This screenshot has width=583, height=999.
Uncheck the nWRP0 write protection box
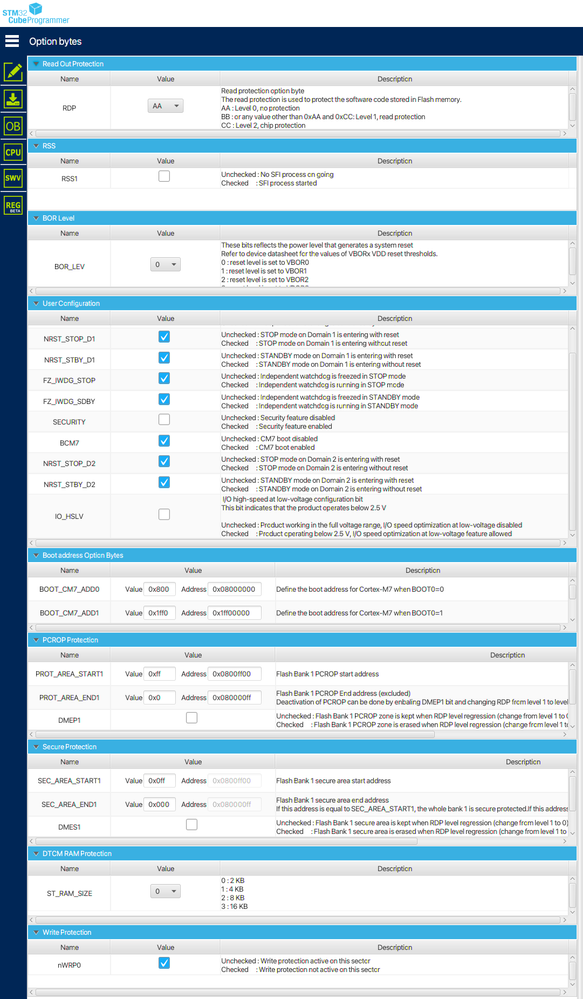pos(164,963)
